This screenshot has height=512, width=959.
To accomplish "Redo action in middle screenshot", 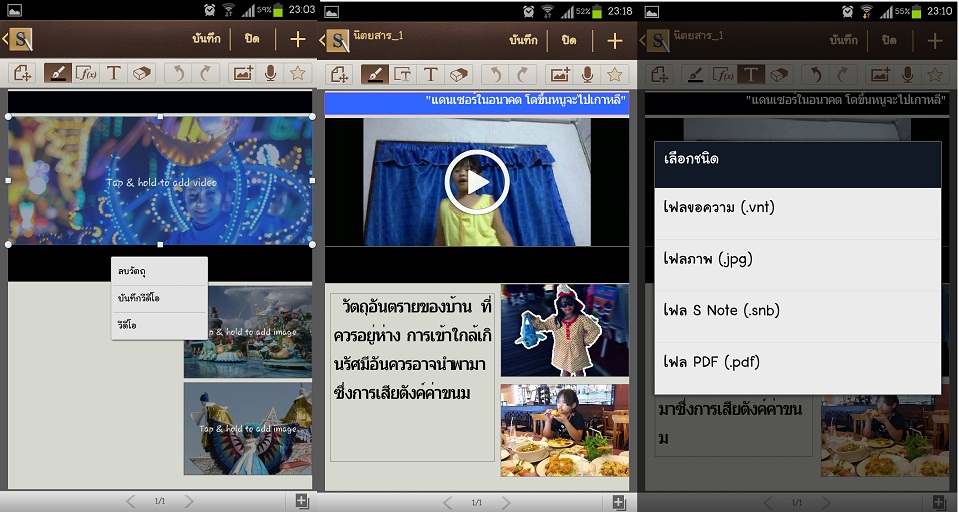I will point(523,75).
